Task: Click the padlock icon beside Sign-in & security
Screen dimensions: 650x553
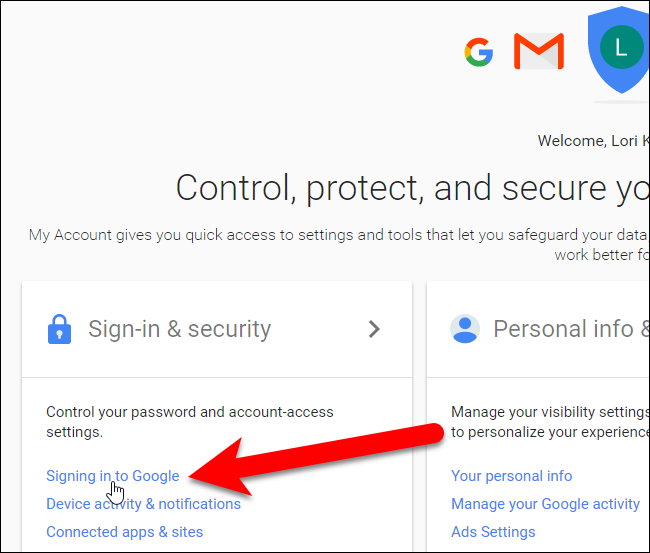Action: (x=59, y=329)
